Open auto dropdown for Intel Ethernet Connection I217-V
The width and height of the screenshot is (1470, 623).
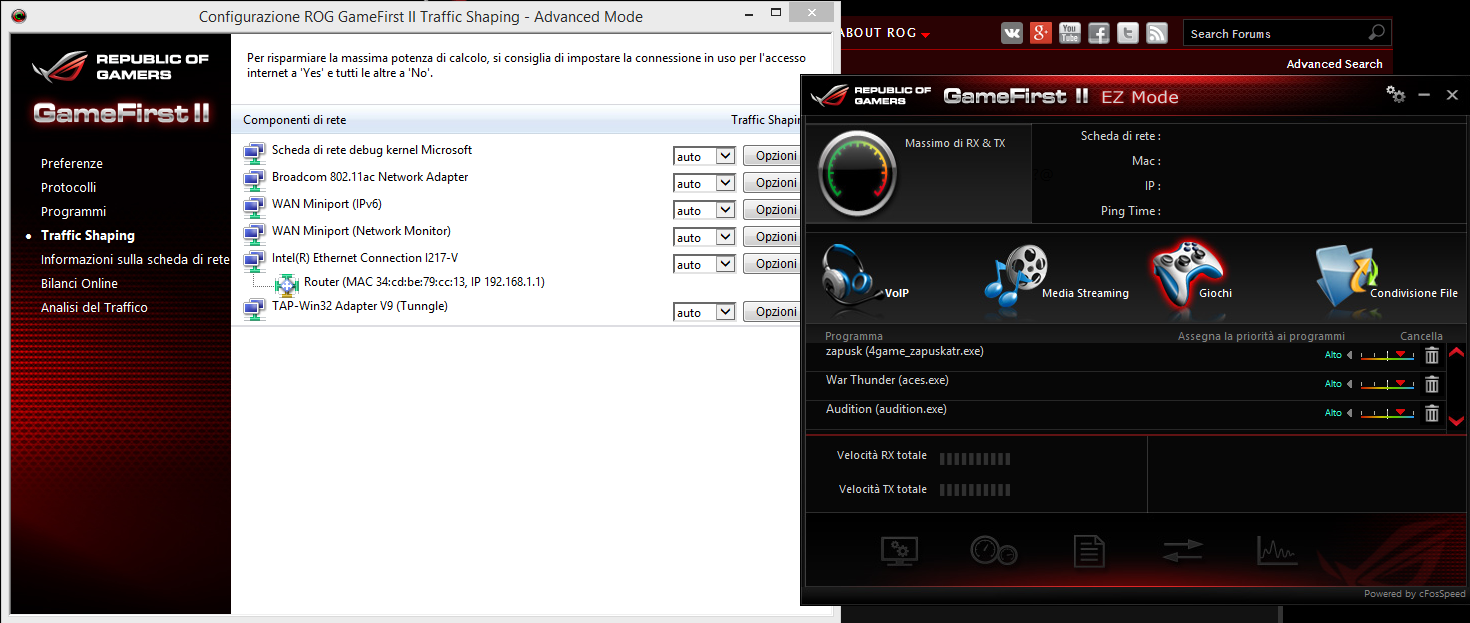(704, 263)
